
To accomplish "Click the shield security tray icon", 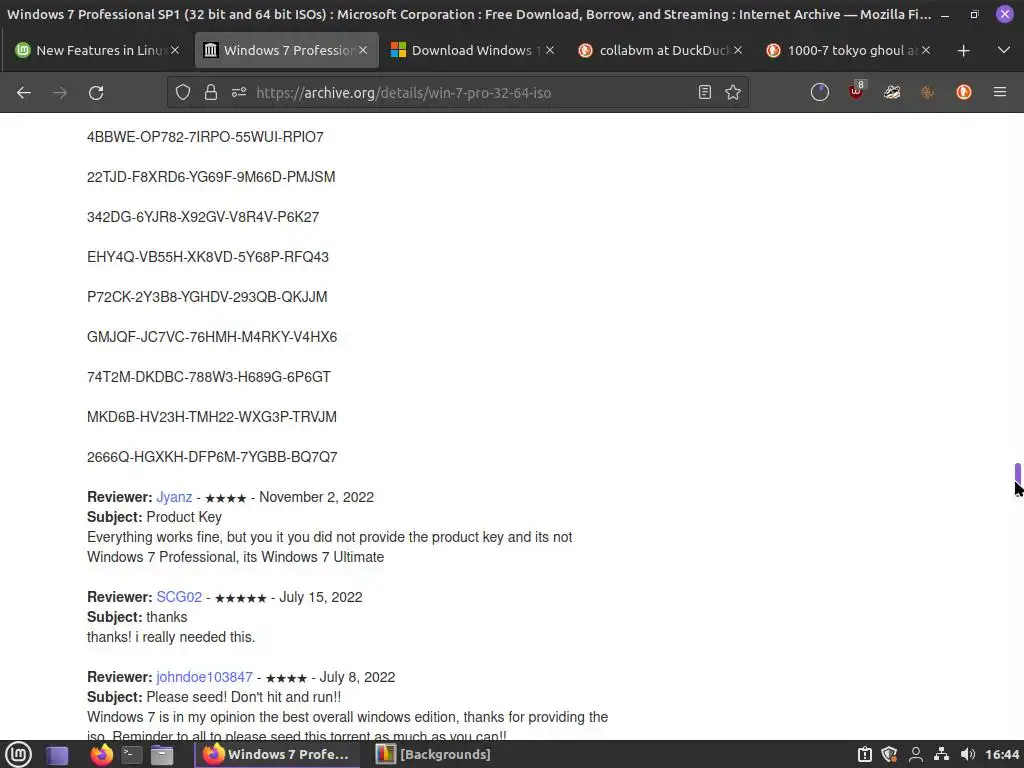I will coord(889,754).
